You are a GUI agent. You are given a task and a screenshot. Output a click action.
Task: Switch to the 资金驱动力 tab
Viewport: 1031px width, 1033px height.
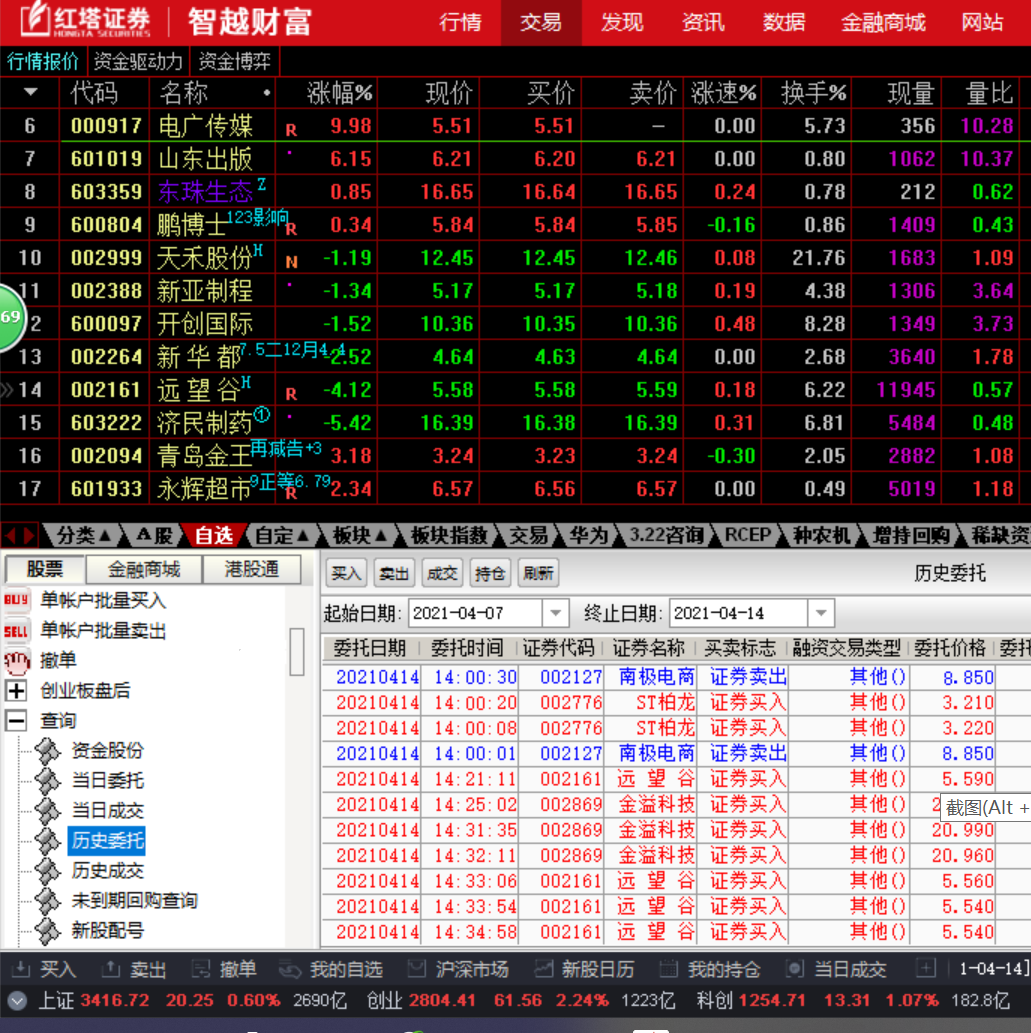(x=138, y=61)
